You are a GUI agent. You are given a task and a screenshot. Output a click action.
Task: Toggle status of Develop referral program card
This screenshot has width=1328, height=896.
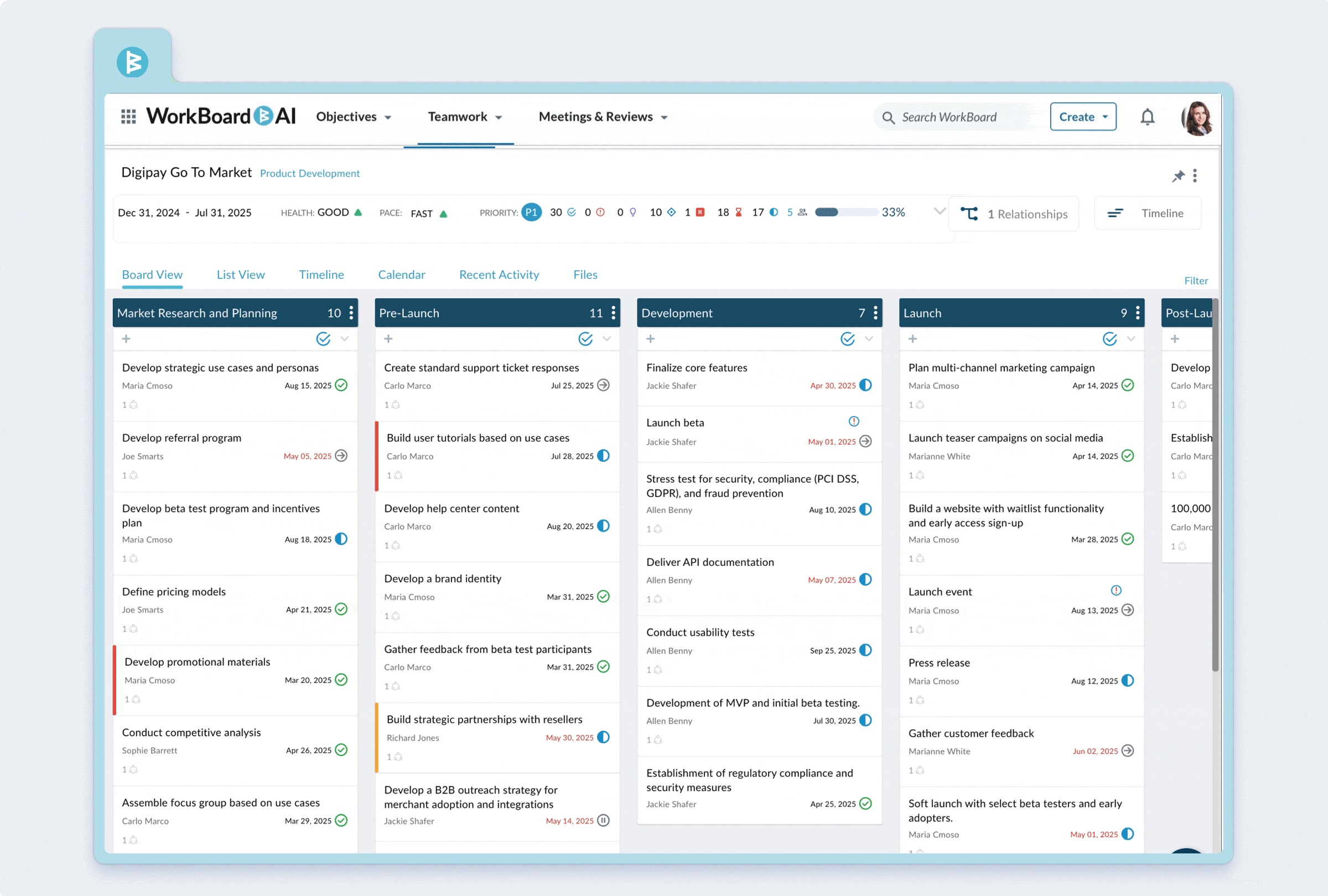pyautogui.click(x=341, y=456)
